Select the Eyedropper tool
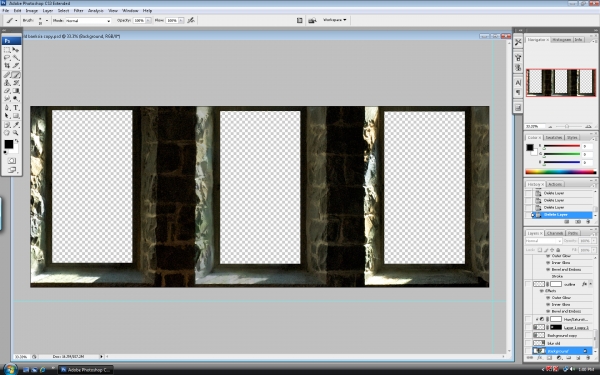This screenshot has height=375, width=600. coord(16,125)
